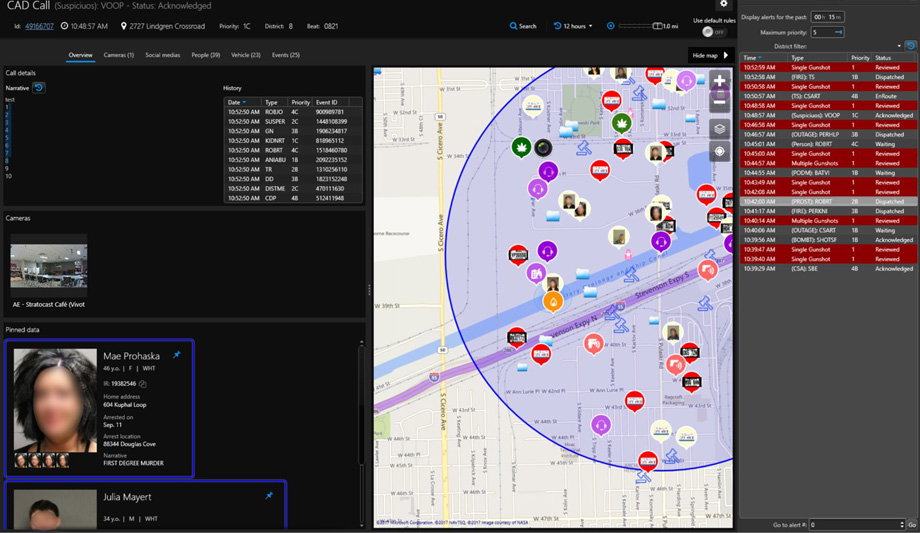This screenshot has height=533, width=920.
Task: Select the KIDNRT row in History
Action: 293,140
